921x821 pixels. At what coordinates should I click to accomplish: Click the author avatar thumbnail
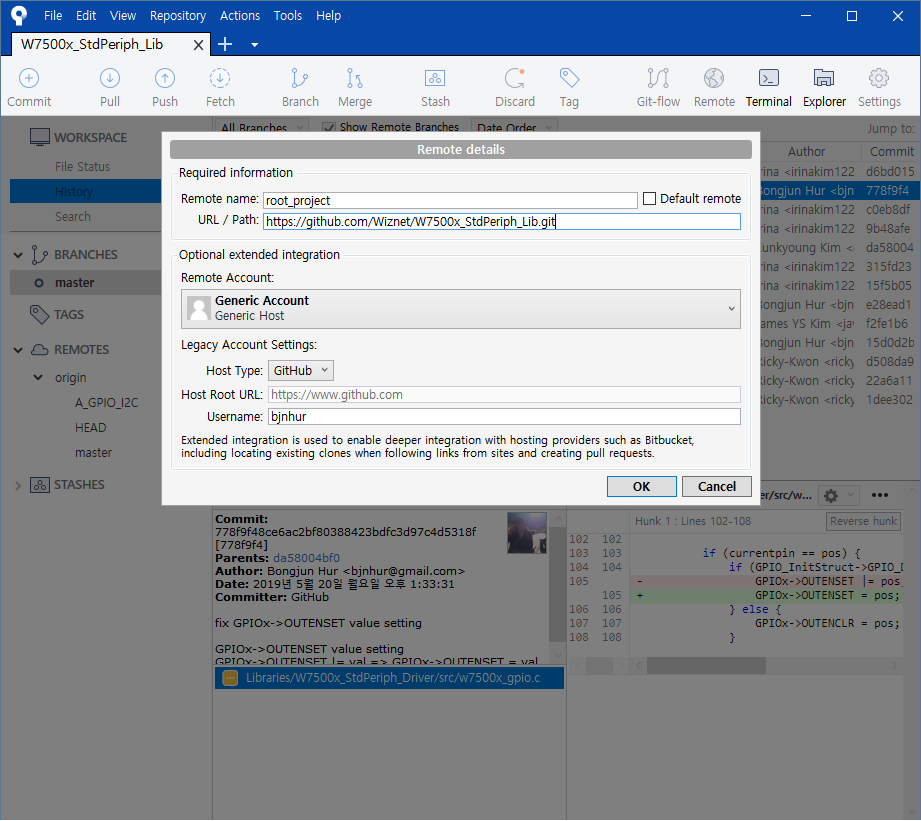527,533
